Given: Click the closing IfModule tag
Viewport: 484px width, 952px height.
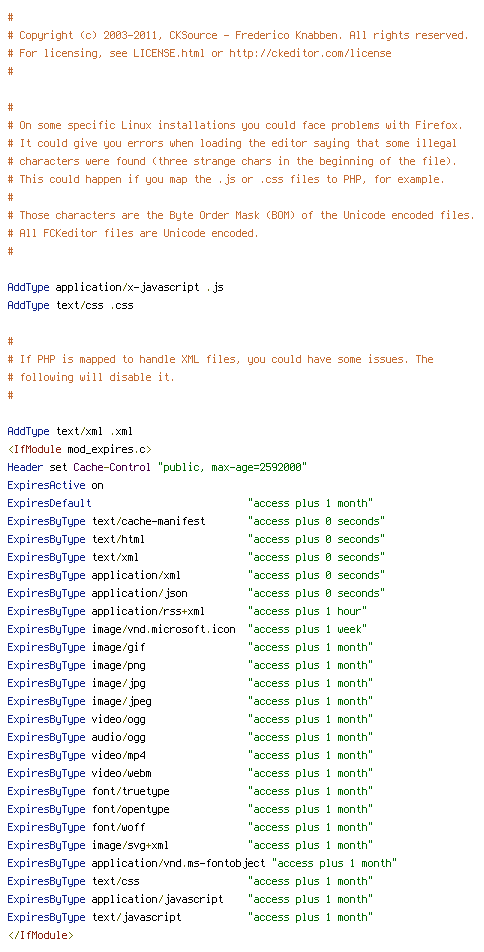Looking at the screenshot, I should pos(41,935).
